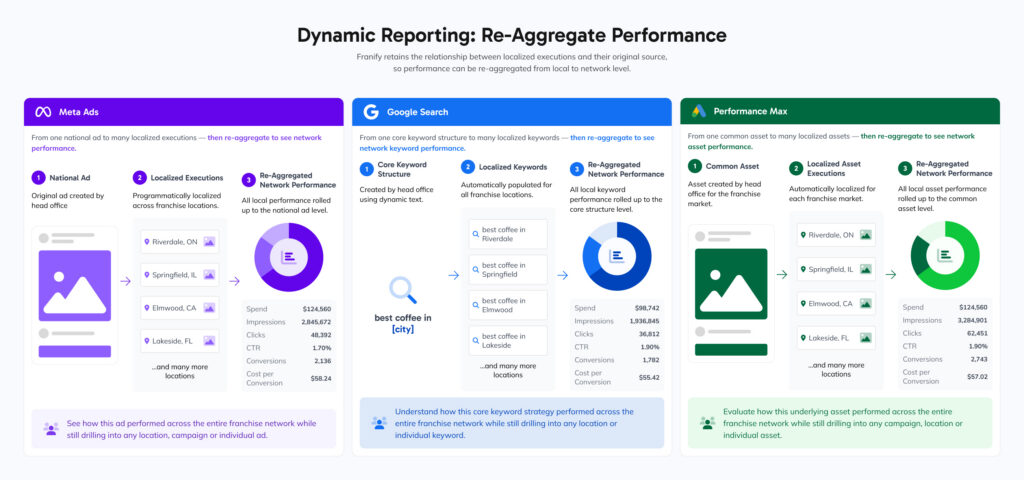The width and height of the screenshot is (1024, 480).
Task: Click the location pin for Riverdale, ON in the green panel
Action: (x=803, y=235)
